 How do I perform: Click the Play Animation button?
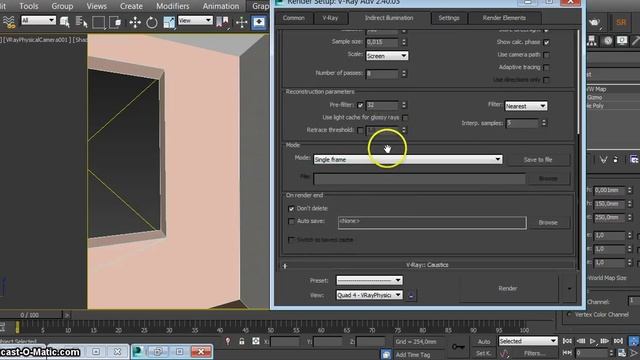coord(593,341)
